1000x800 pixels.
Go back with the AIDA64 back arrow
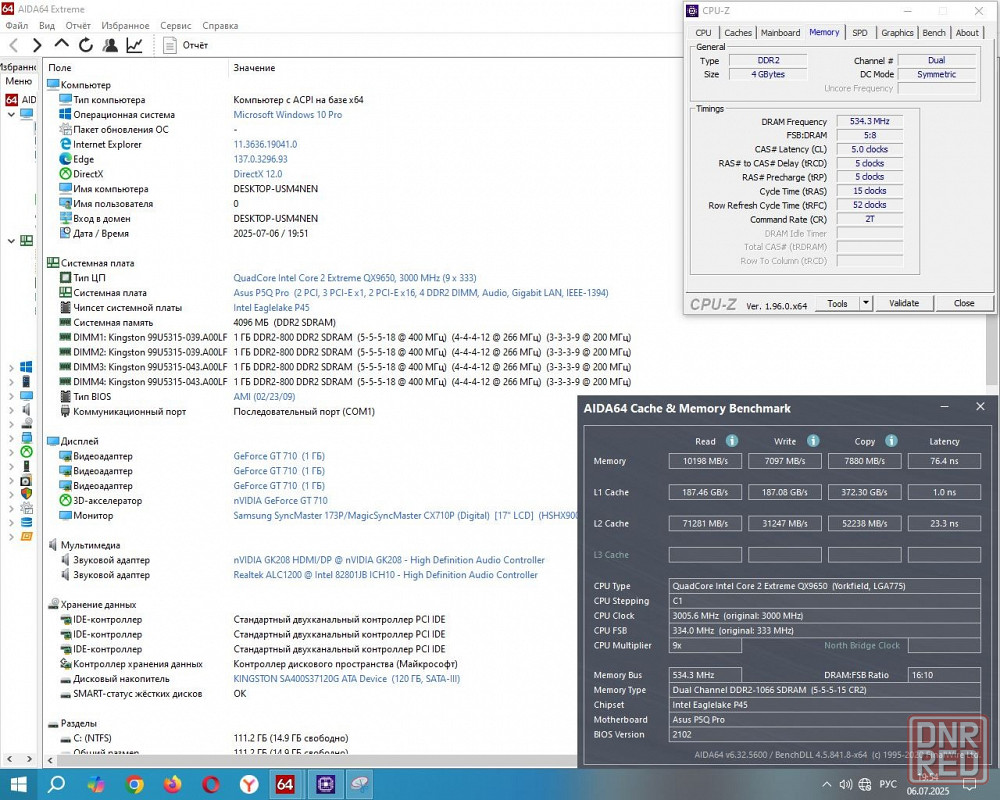14,45
